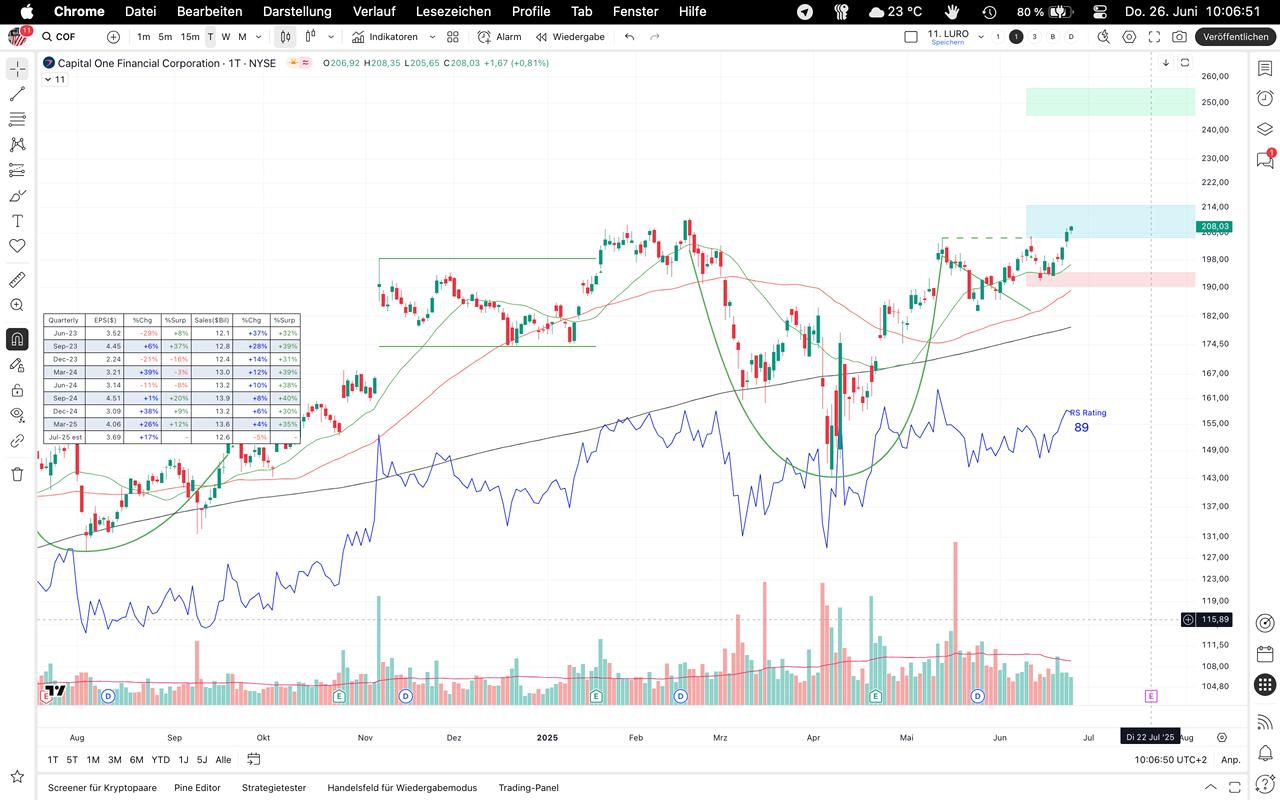The image size is (1280, 800).
Task: Toggle hide all drawings eye icon
Action: [x=17, y=414]
